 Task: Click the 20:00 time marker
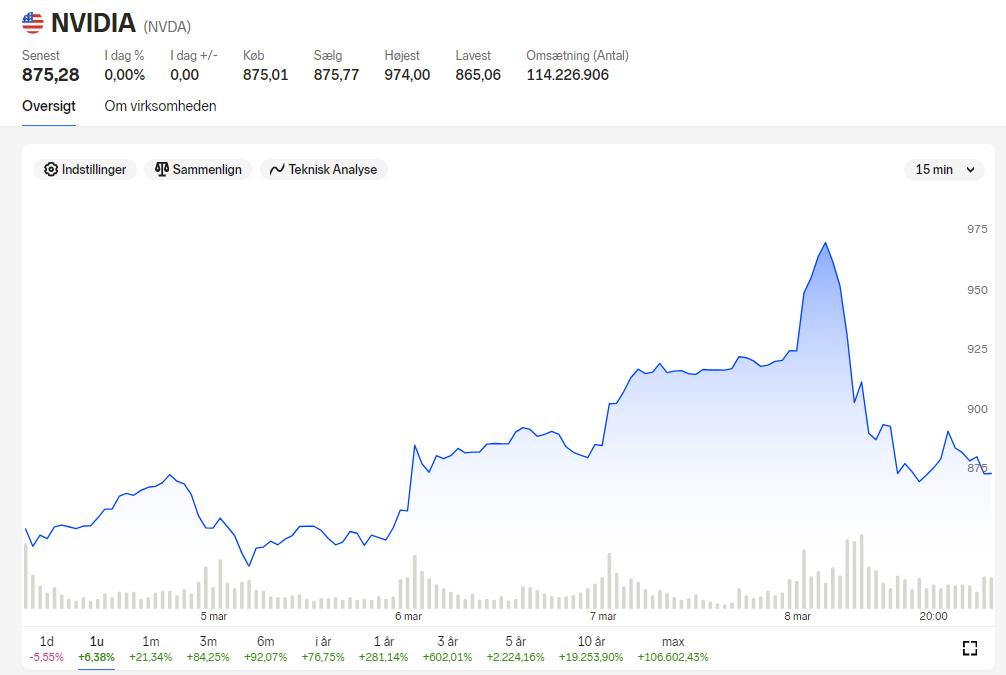tap(934, 616)
